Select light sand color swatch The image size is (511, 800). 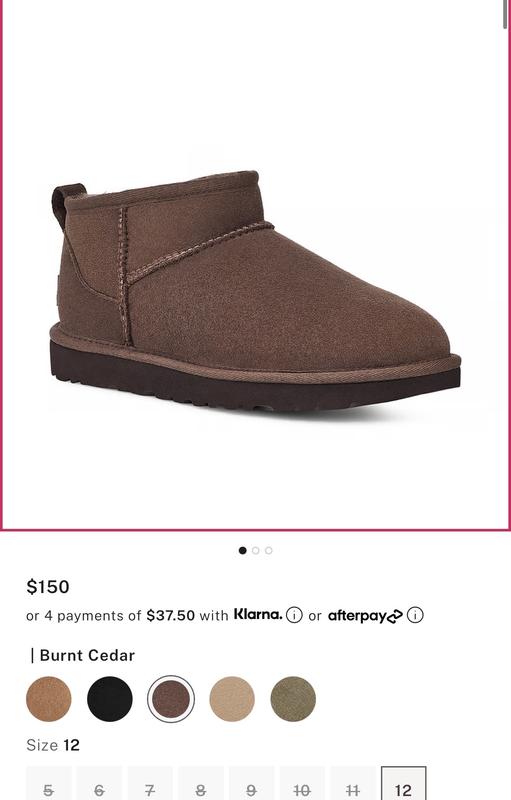pyautogui.click(x=232, y=699)
